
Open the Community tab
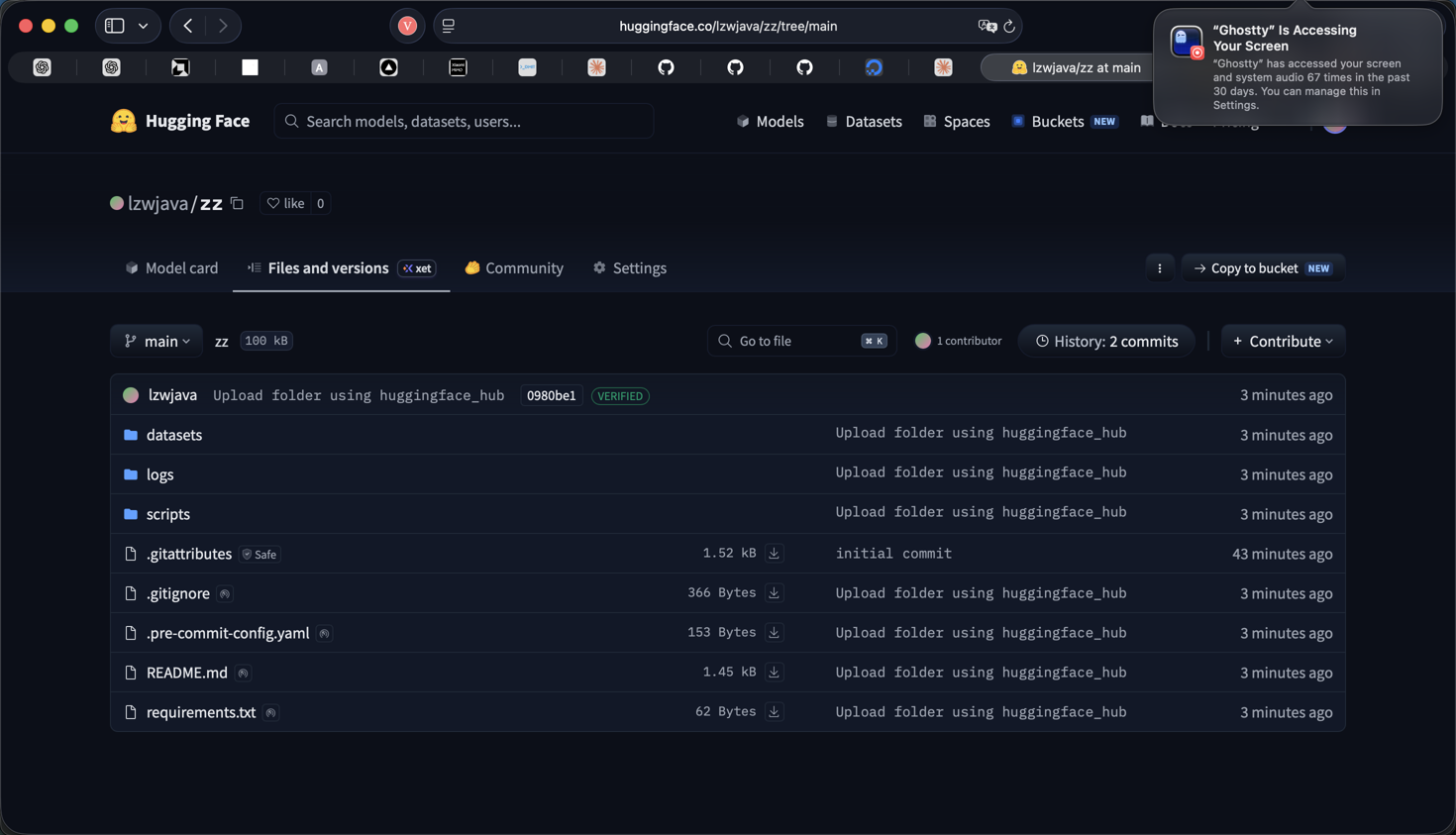(x=514, y=268)
